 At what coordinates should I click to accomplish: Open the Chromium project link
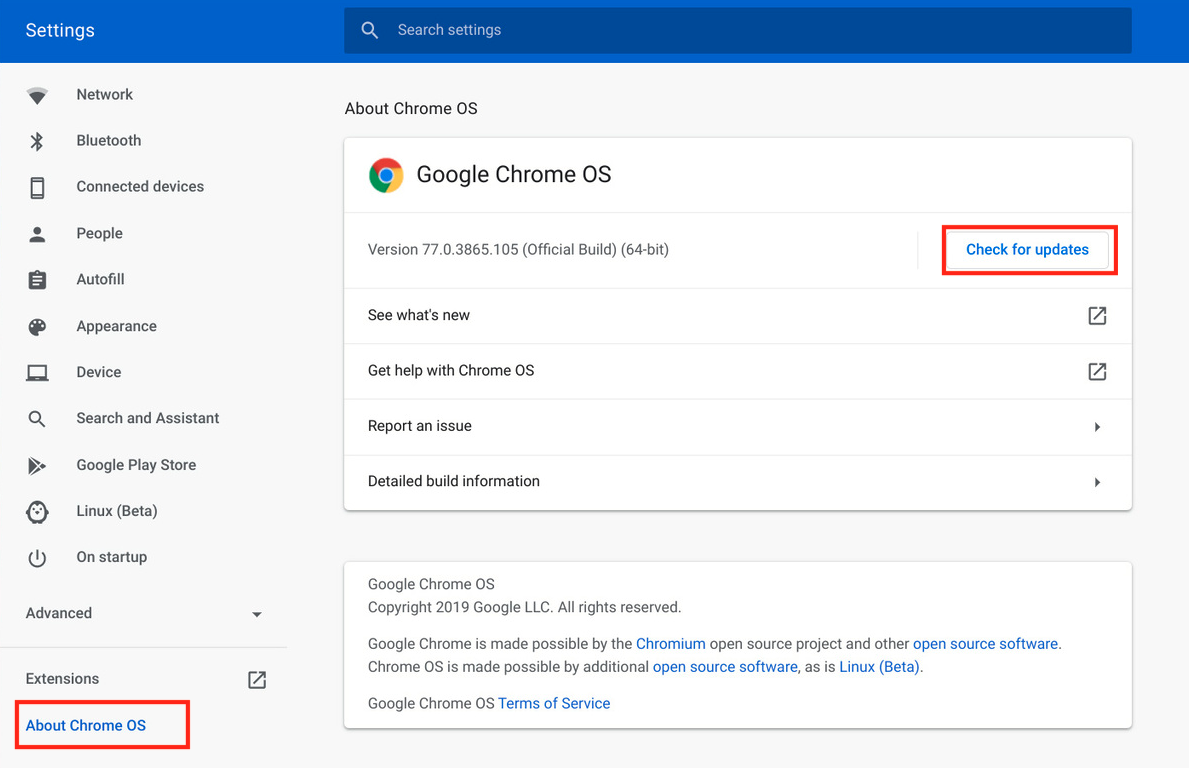coord(670,644)
